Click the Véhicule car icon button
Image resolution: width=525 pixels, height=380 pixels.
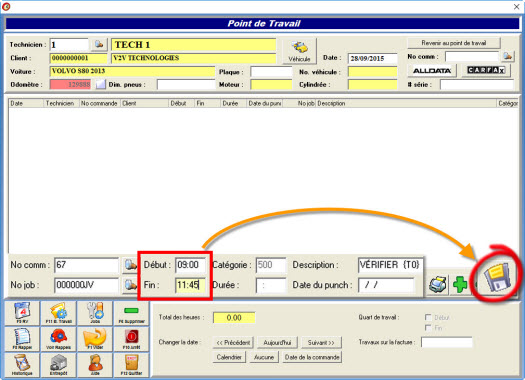(299, 51)
